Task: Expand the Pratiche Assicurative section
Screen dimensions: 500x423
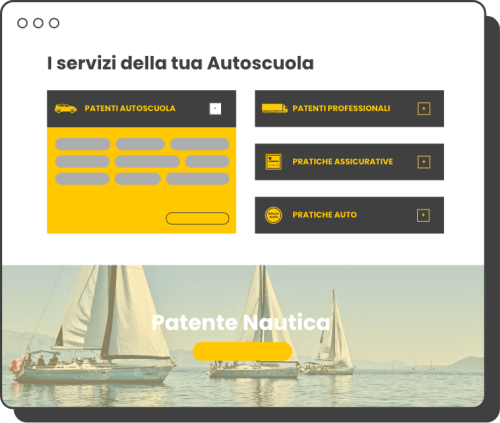Action: point(424,162)
